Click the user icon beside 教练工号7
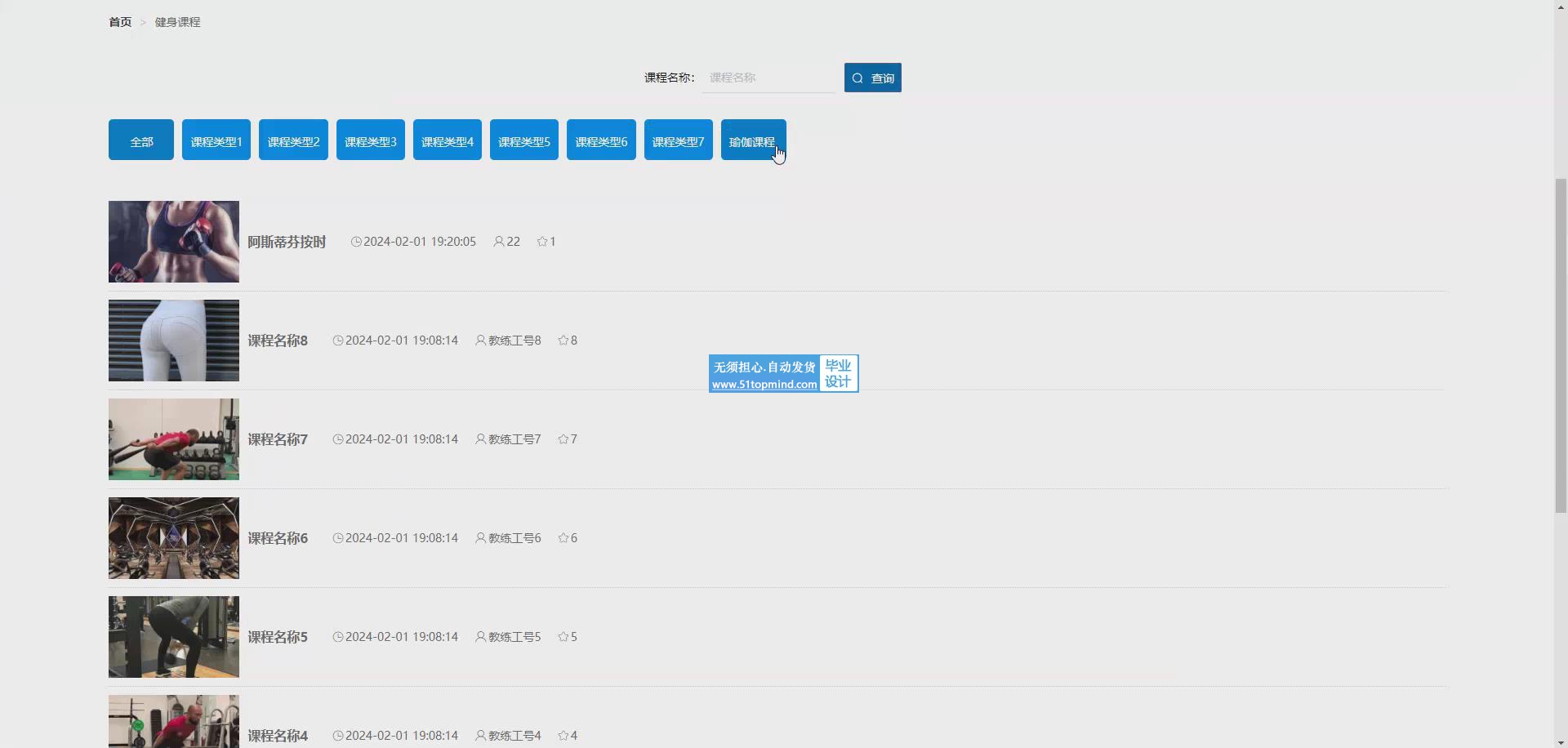1568x748 pixels. point(481,439)
